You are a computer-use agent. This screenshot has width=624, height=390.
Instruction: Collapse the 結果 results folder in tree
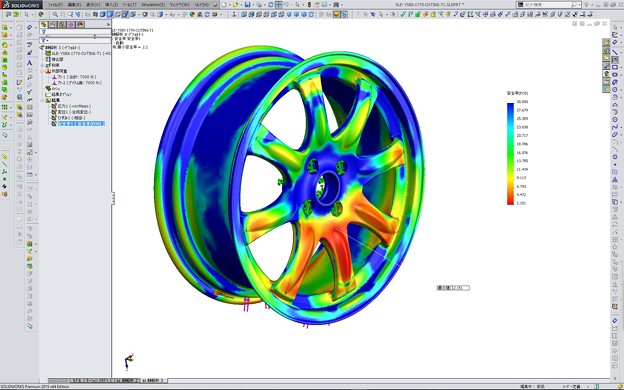click(43, 100)
